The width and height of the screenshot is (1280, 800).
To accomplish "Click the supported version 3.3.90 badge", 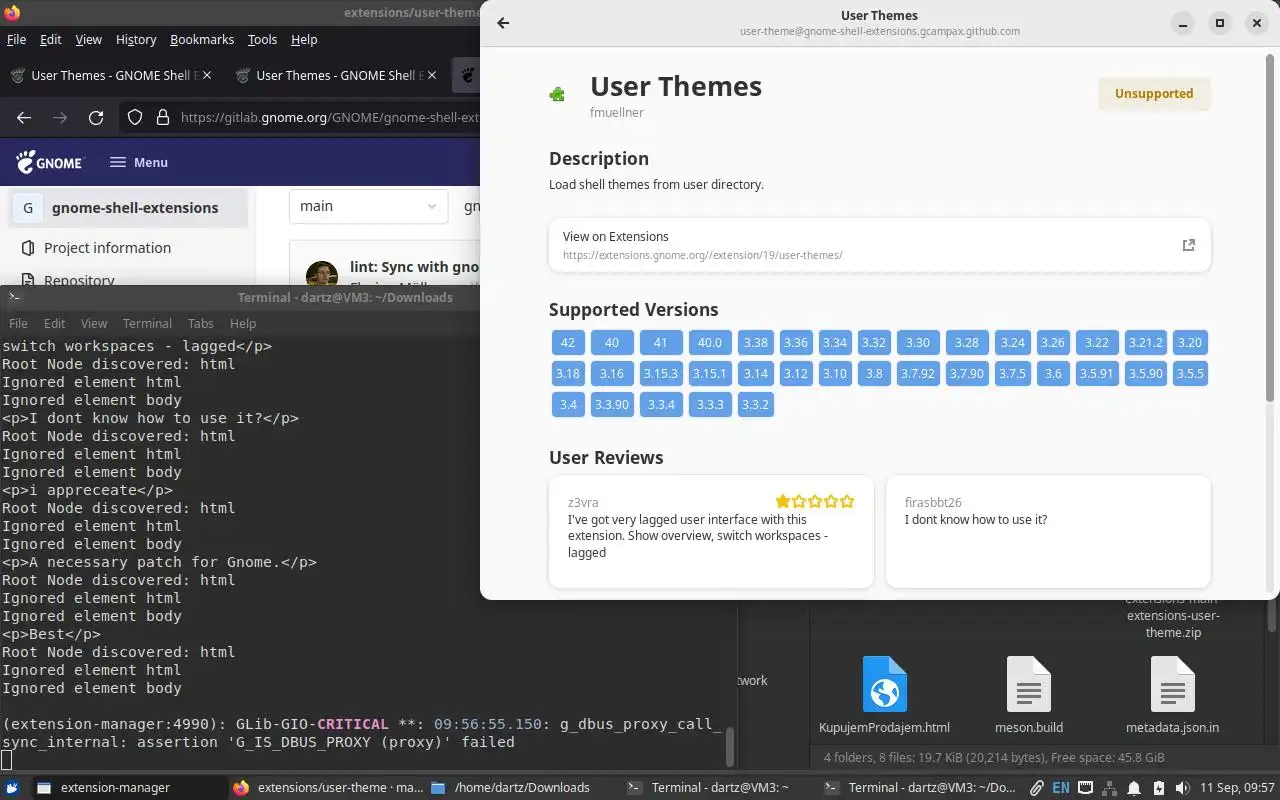I will click(612, 404).
